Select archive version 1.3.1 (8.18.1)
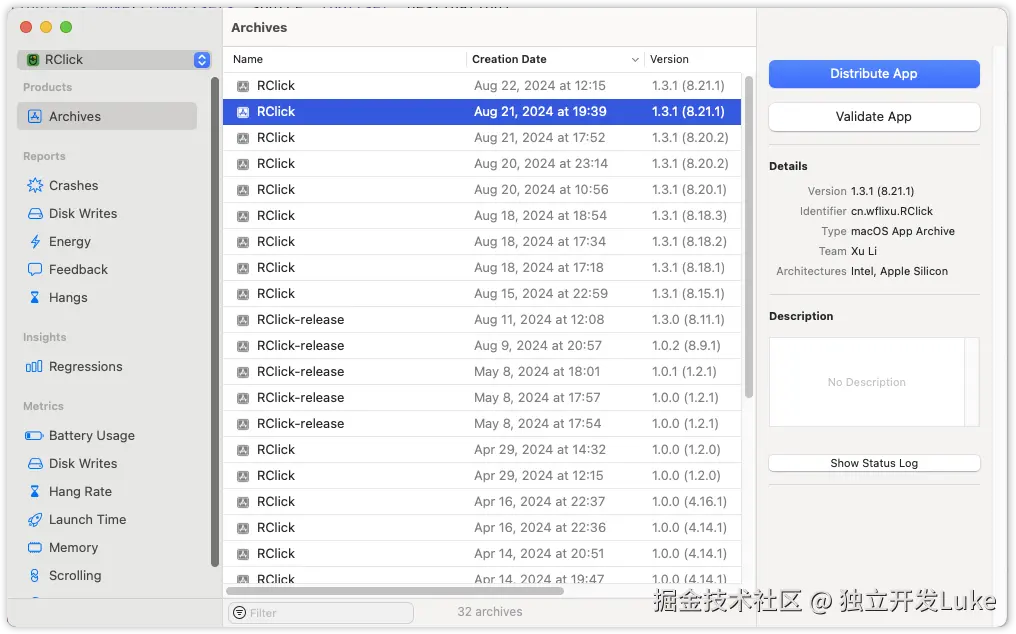Viewport: 1016px width, 634px height. click(481, 267)
